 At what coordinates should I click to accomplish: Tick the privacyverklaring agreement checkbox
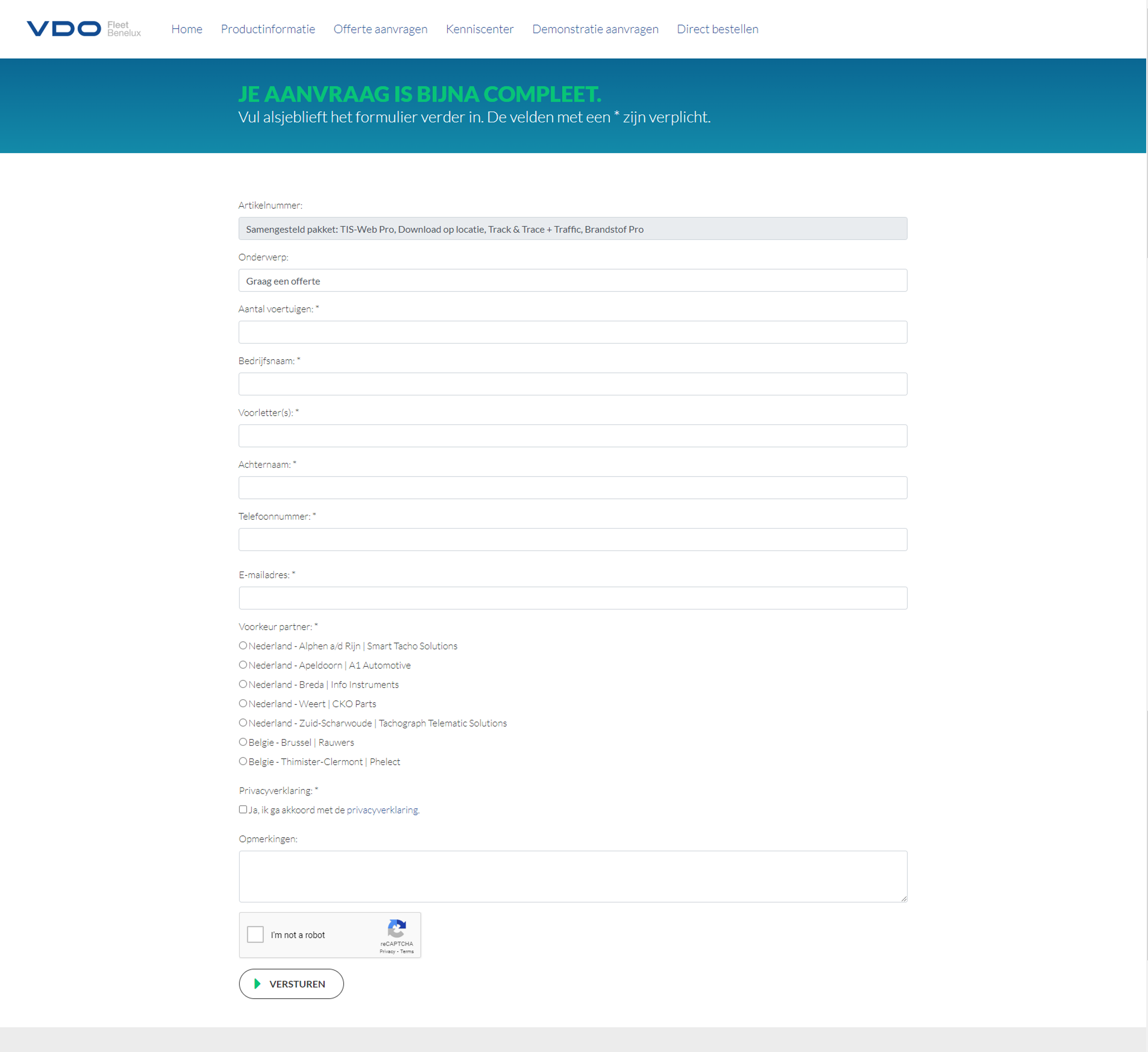click(243, 809)
